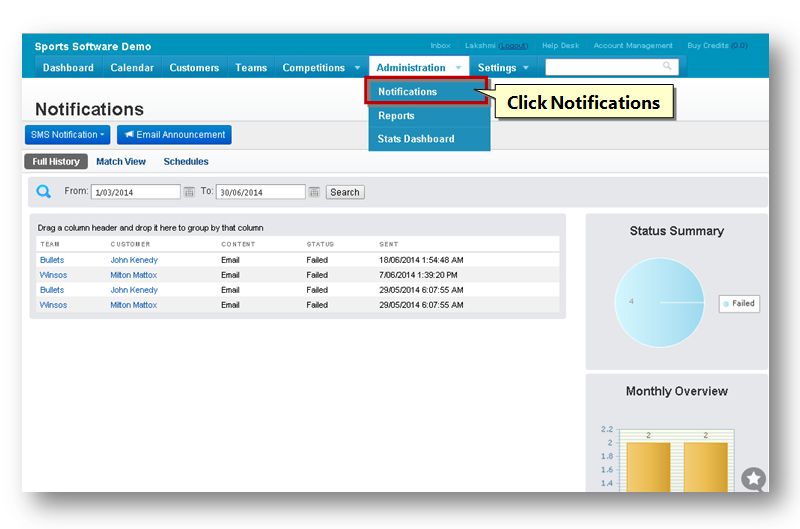The image size is (800, 529).
Task: Open the Customers nav item
Action: pos(194,67)
